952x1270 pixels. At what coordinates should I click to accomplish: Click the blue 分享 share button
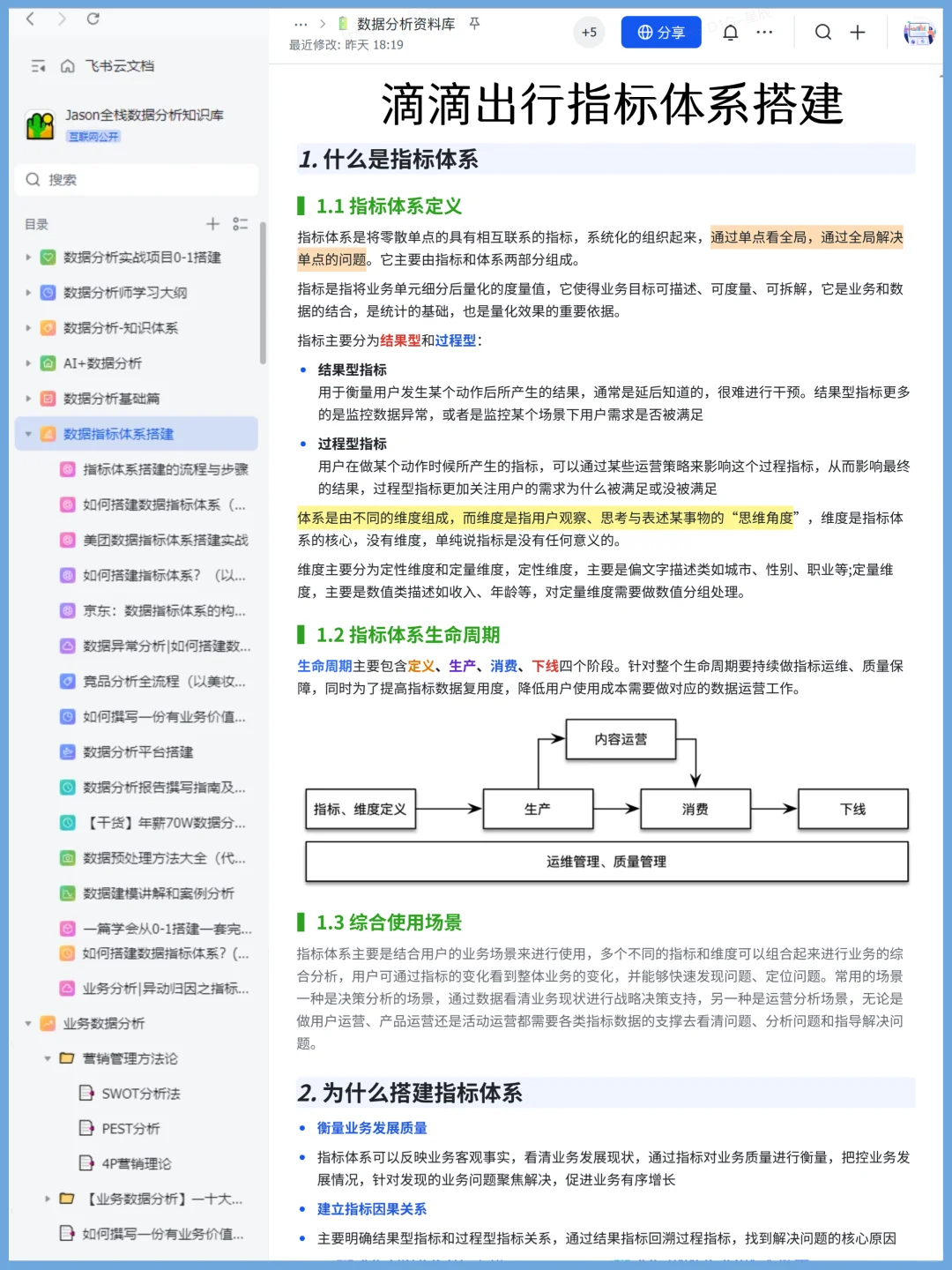tap(660, 32)
